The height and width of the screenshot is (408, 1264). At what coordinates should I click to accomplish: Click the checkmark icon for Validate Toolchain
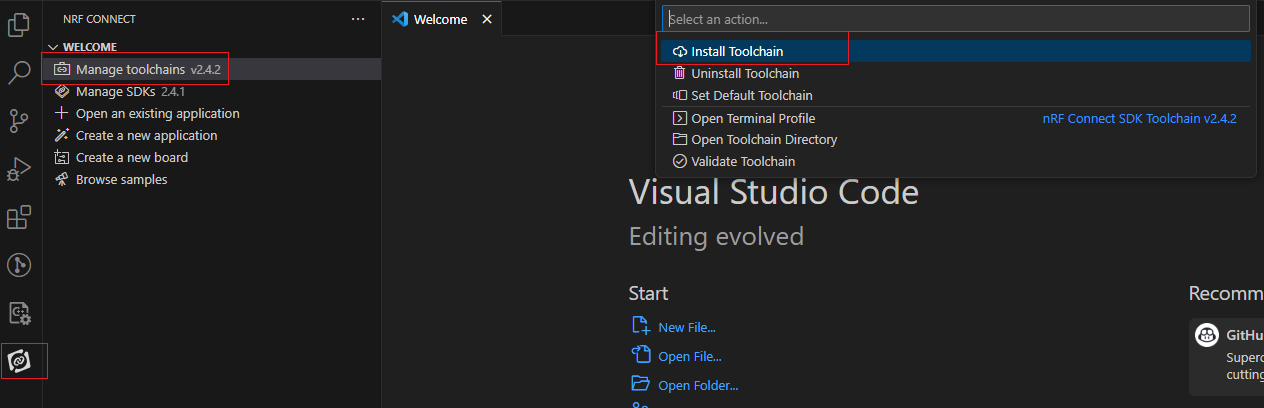tap(680, 161)
